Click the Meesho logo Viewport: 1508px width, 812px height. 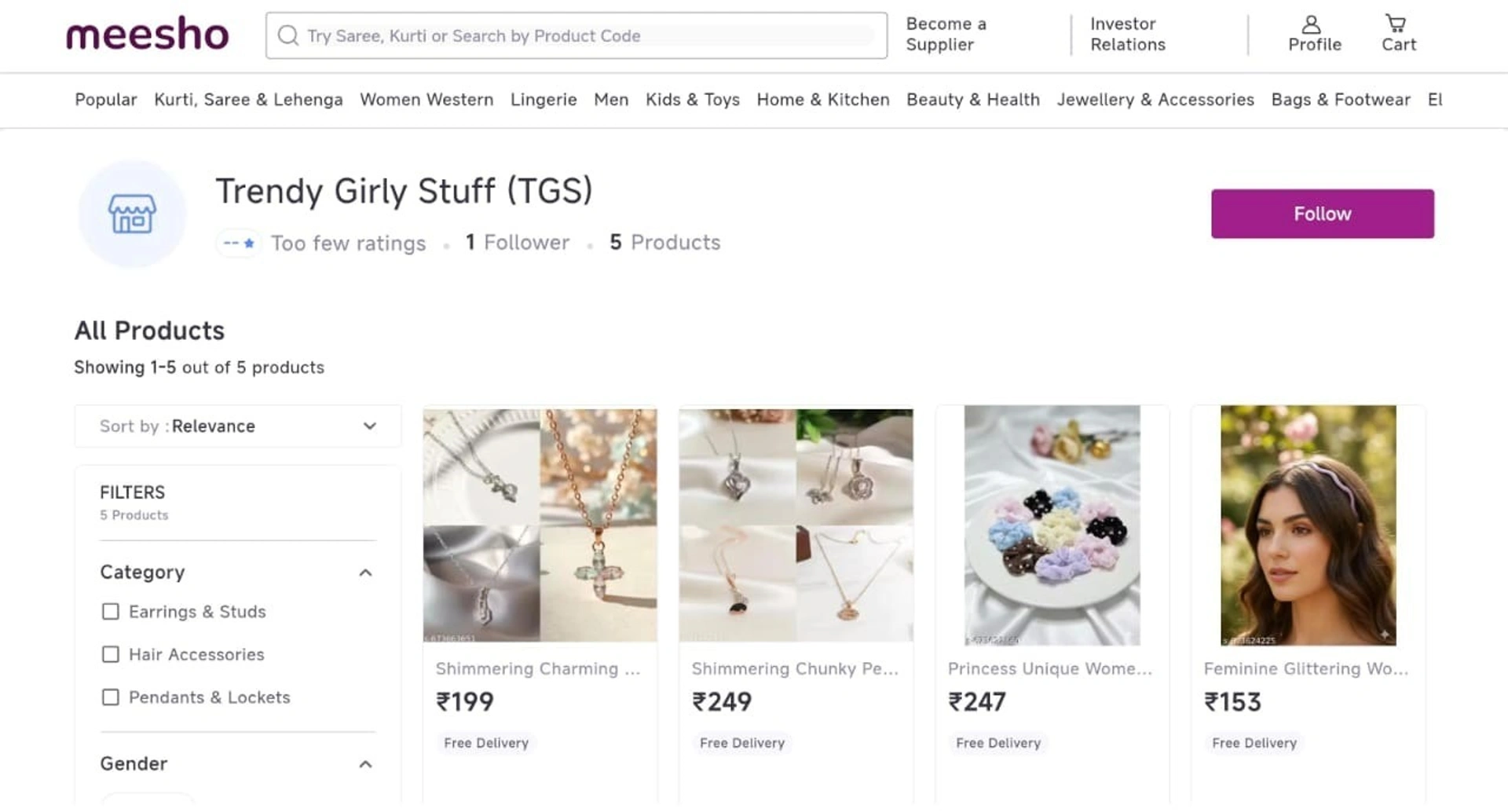tap(148, 35)
